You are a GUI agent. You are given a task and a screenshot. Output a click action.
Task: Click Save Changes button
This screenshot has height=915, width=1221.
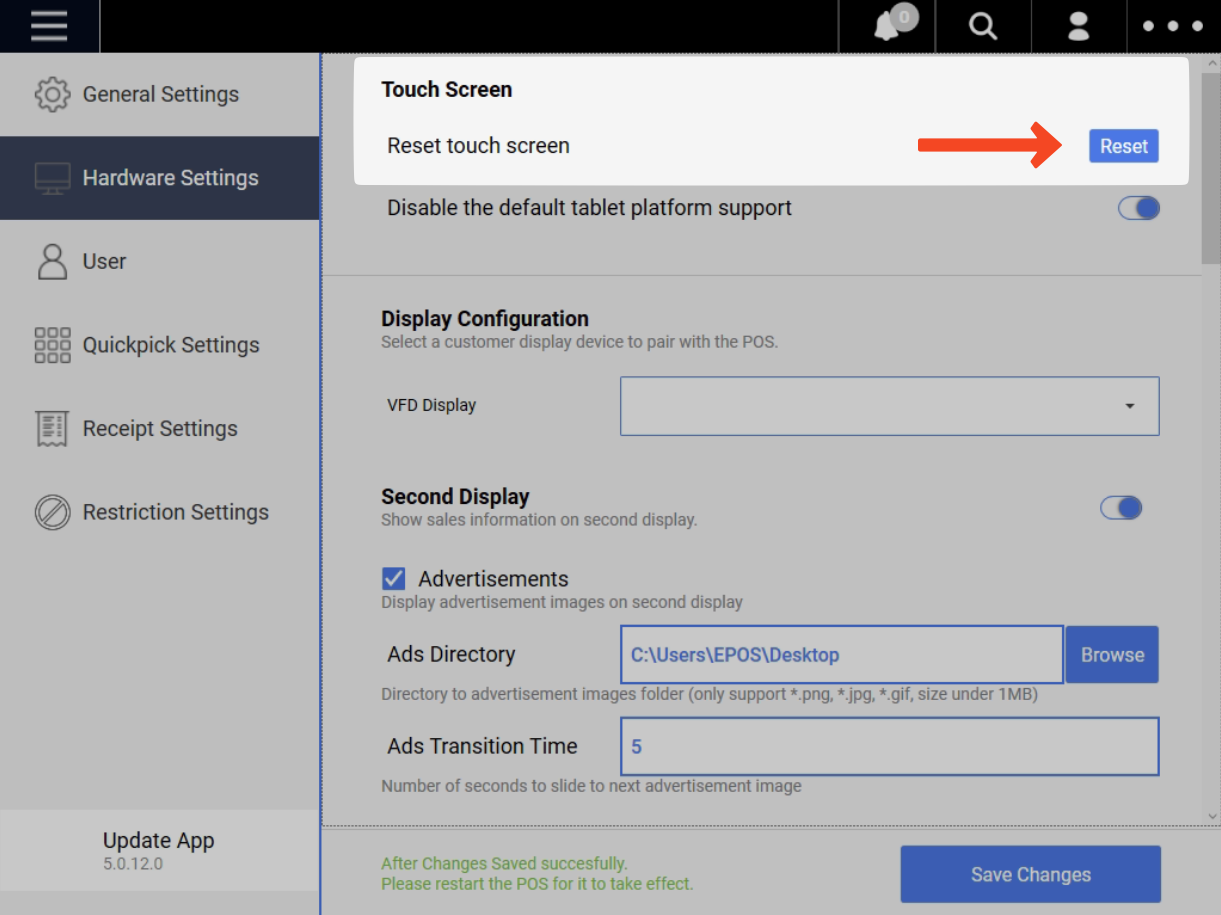tap(1030, 874)
